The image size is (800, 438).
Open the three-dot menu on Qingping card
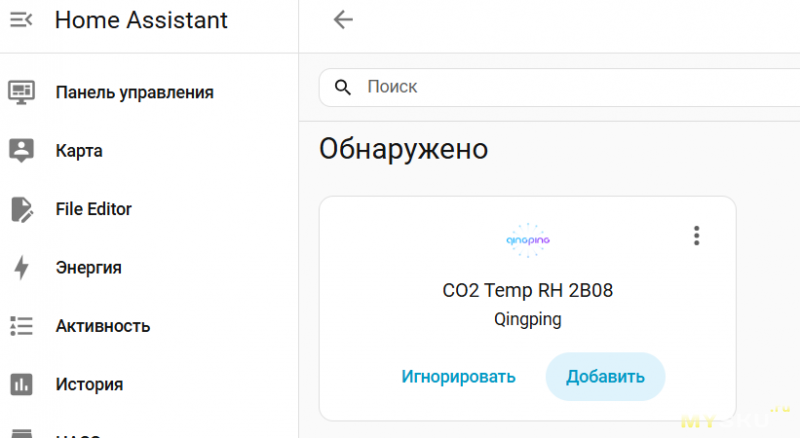(697, 236)
